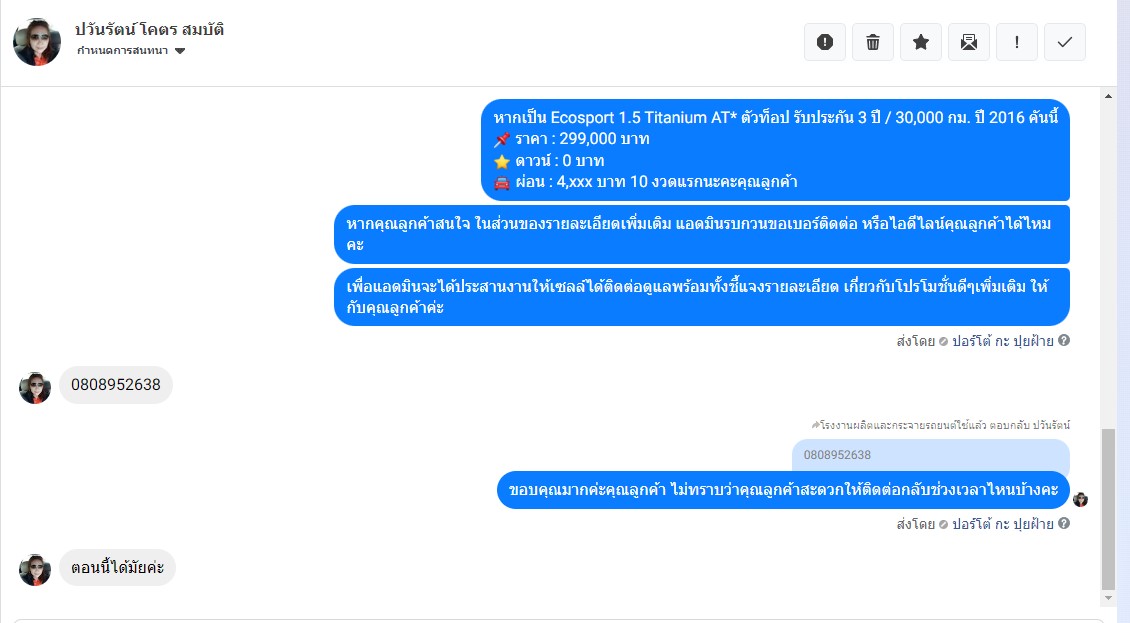Mark conversation unread with envelope icon
This screenshot has width=1130, height=623.
point(969,42)
